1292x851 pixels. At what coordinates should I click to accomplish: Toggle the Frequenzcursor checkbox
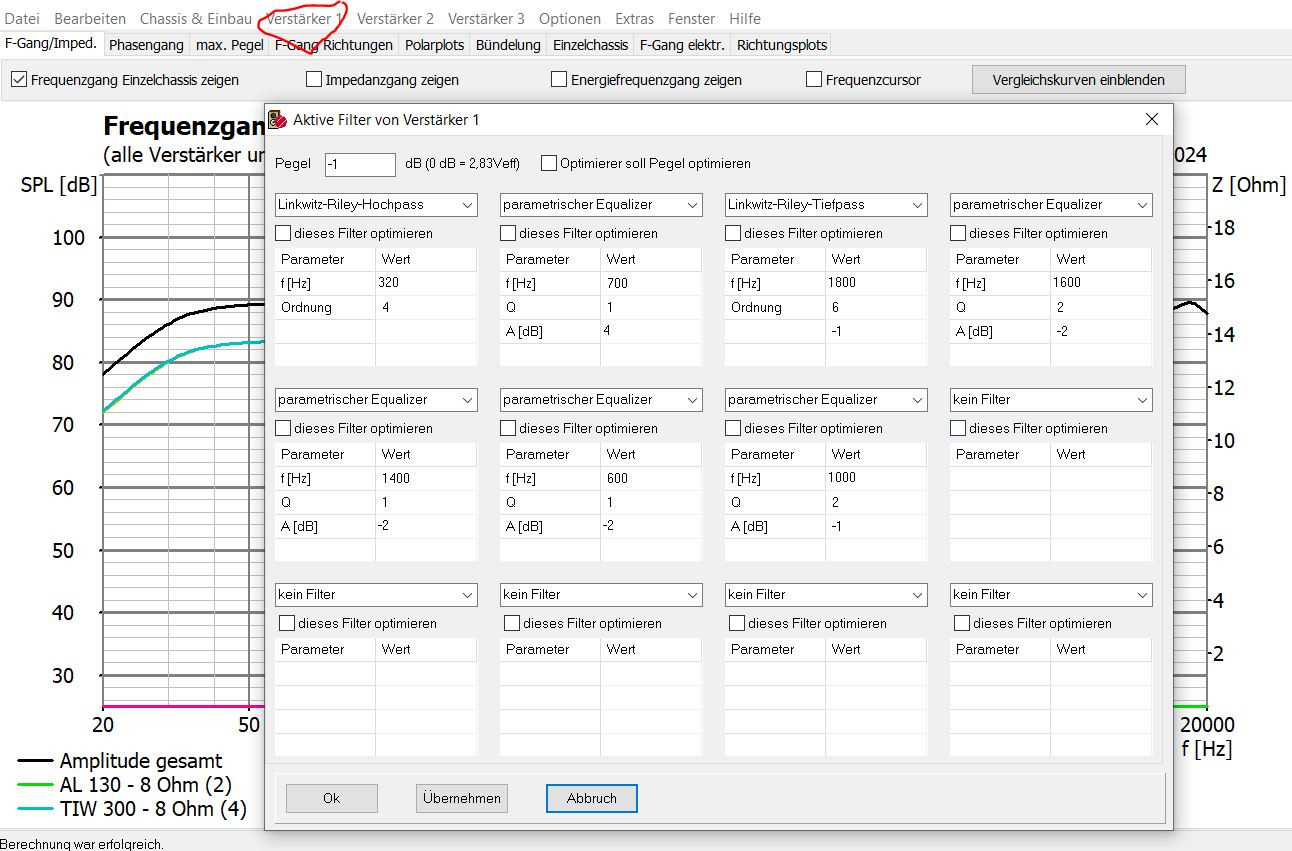pos(814,80)
